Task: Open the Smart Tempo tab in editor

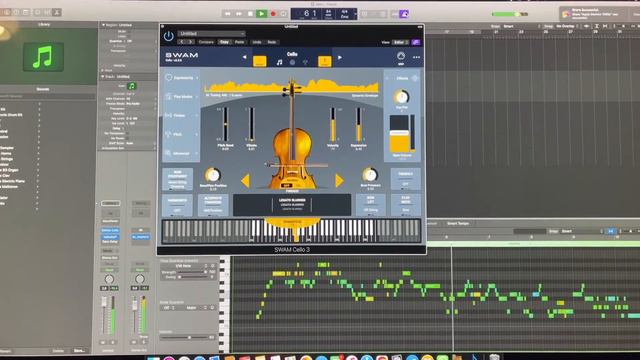Action: [458, 223]
